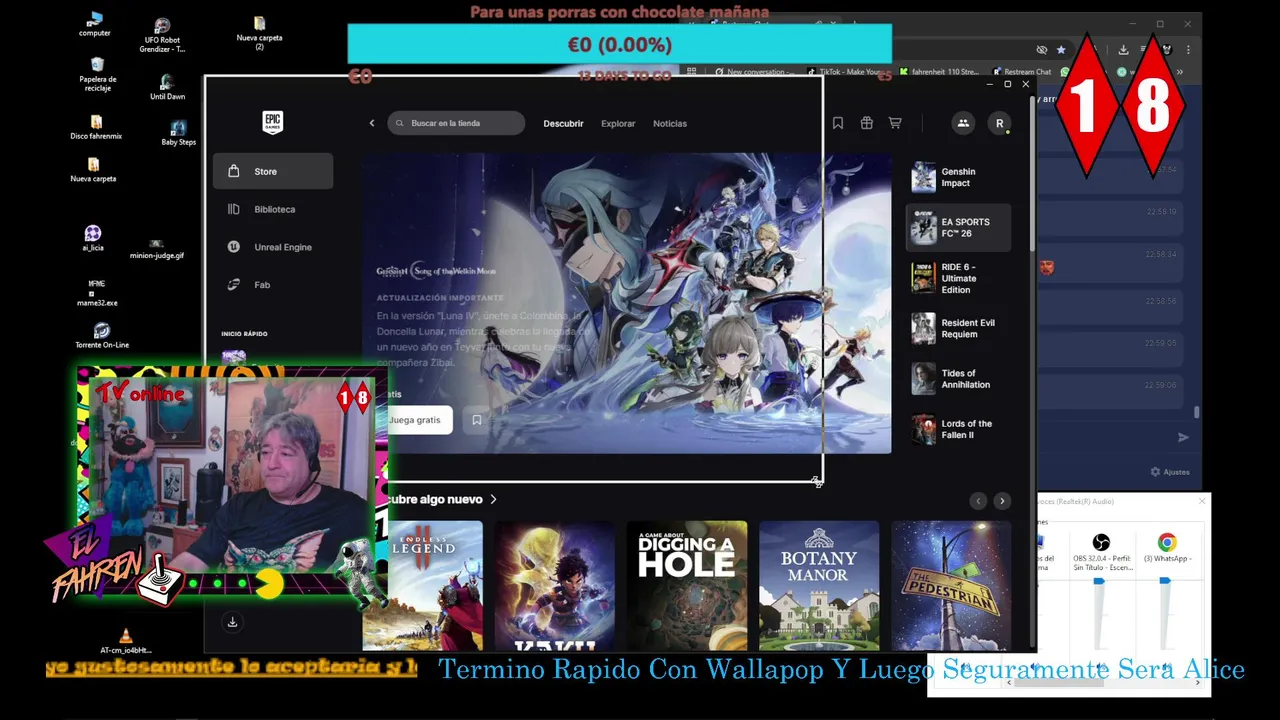Screen dimensions: 1280x720
Task: Open the shopping cart in Epic header
Action: pos(895,123)
